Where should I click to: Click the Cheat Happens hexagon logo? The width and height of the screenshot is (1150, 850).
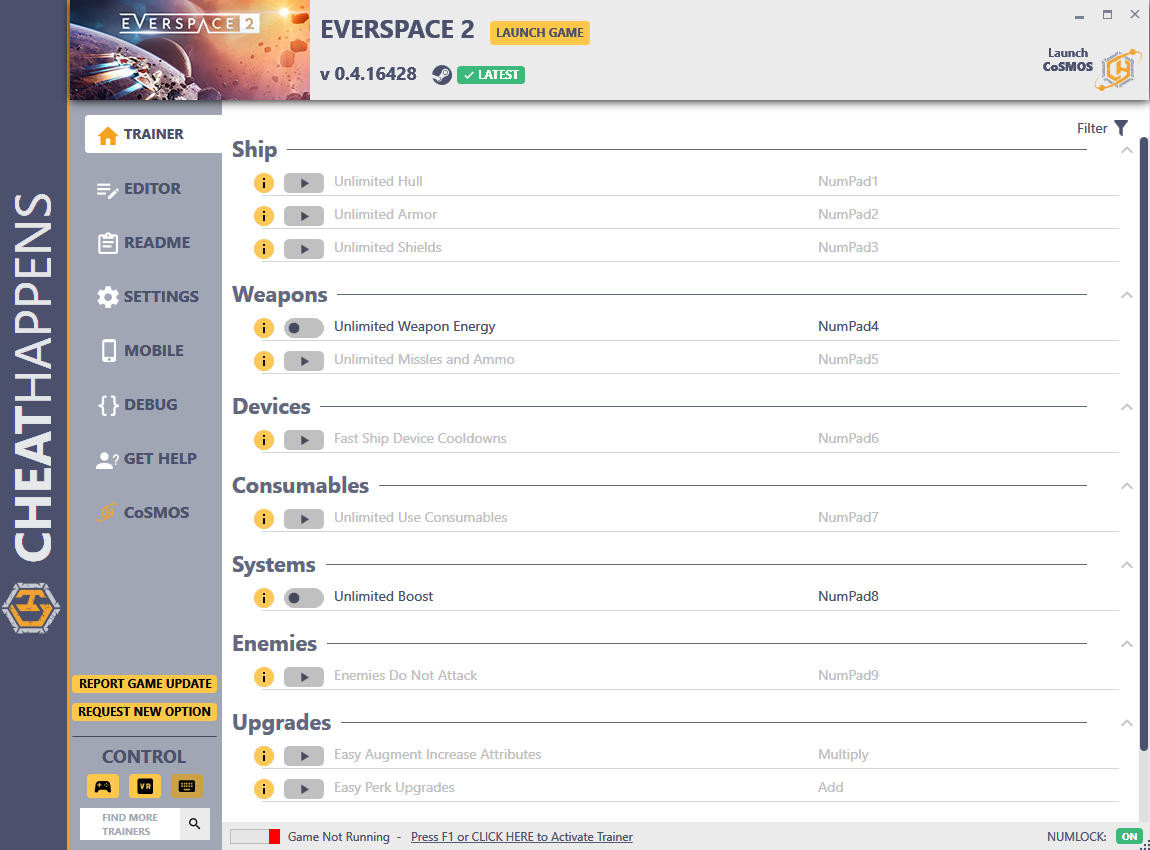[x=31, y=608]
